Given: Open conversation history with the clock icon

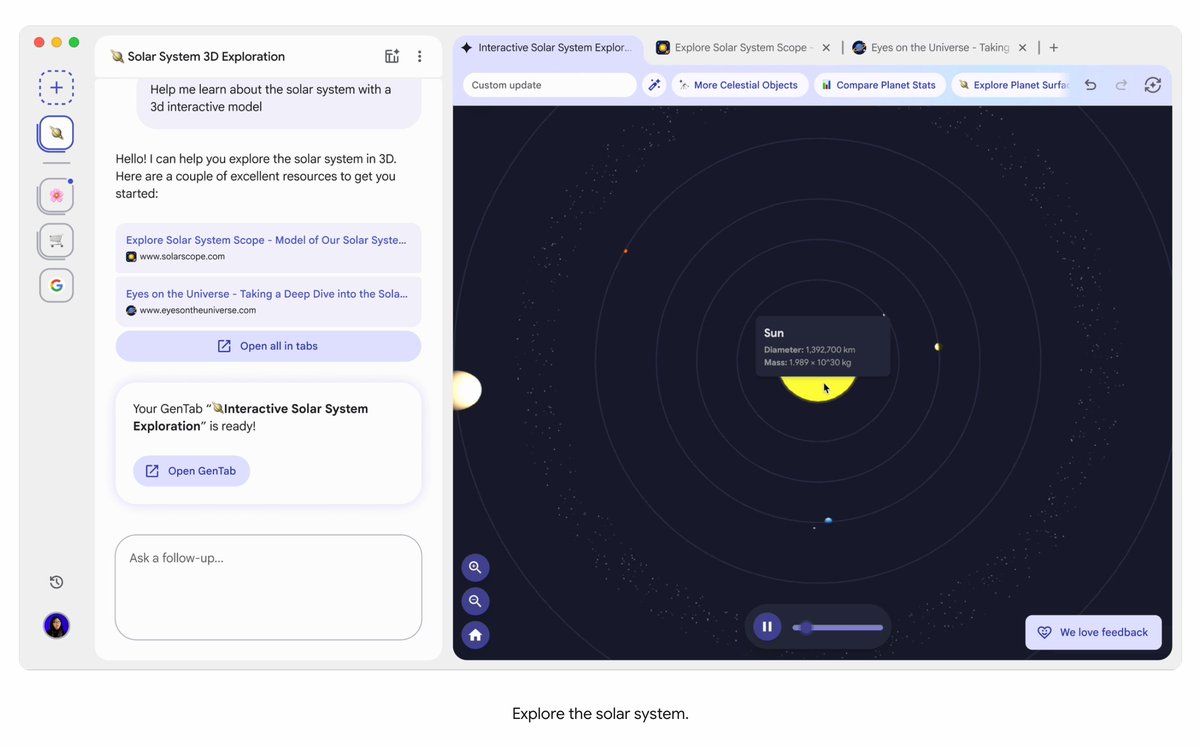Looking at the screenshot, I should click(56, 581).
